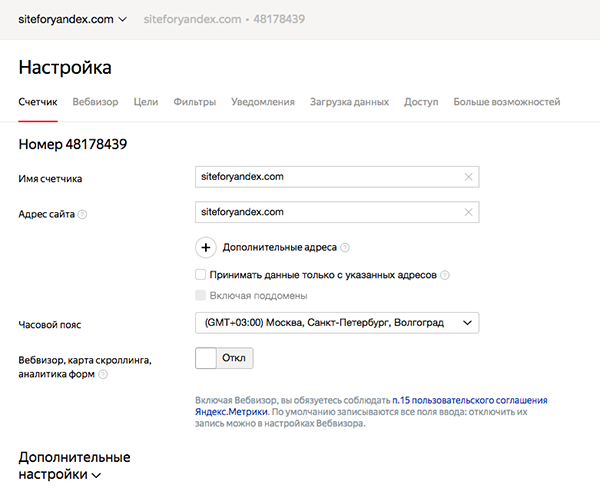
Task: Open the Доступ tab
Action: tap(421, 102)
